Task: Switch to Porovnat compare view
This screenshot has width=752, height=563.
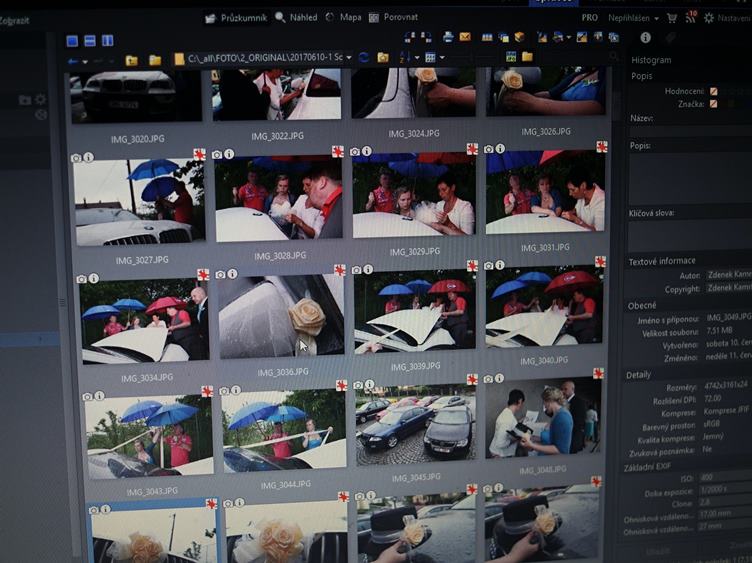Action: (393, 17)
